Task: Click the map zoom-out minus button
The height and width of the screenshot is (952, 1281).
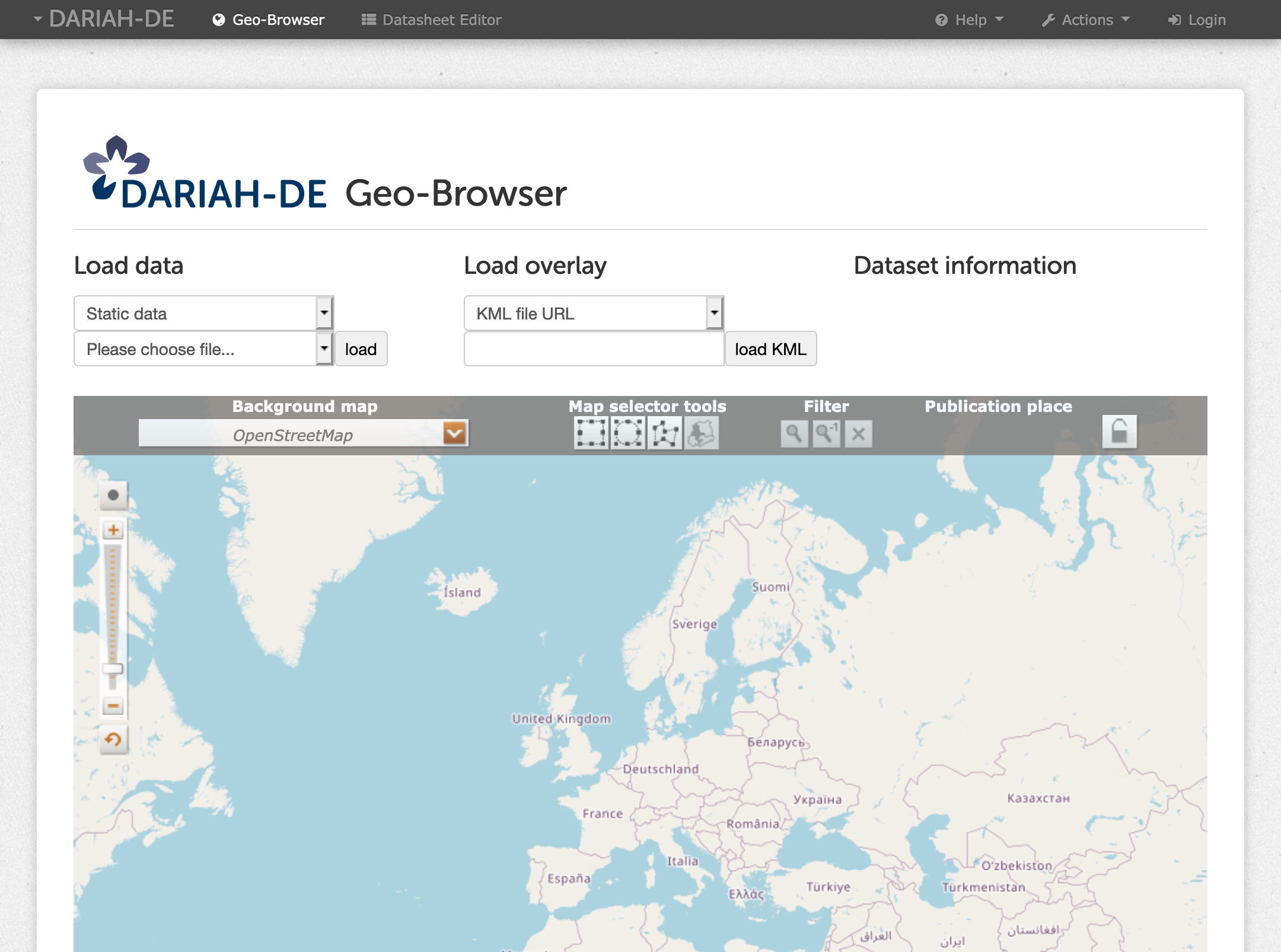Action: (x=113, y=706)
